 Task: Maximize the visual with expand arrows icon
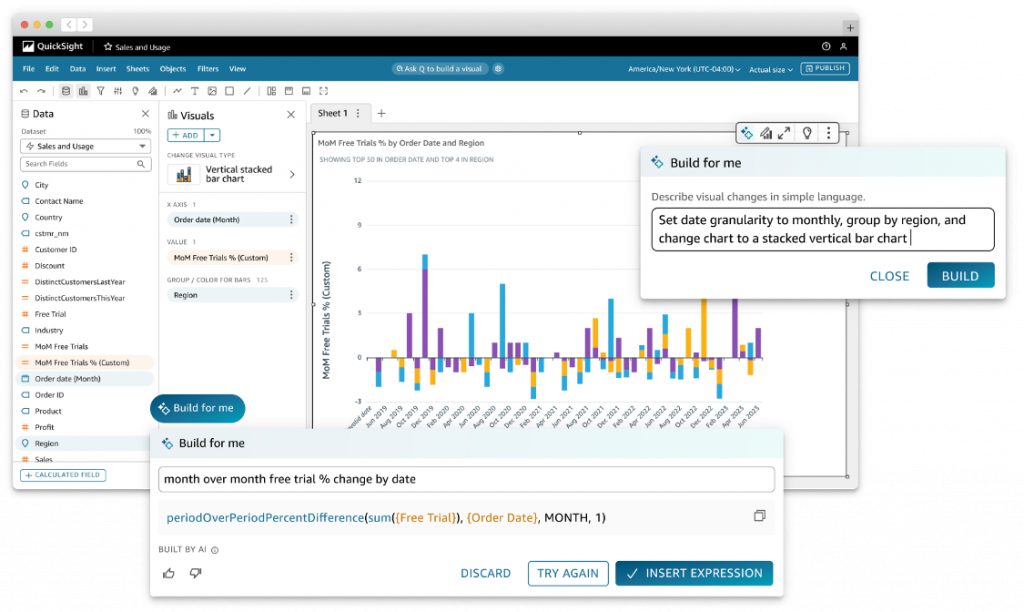point(784,133)
